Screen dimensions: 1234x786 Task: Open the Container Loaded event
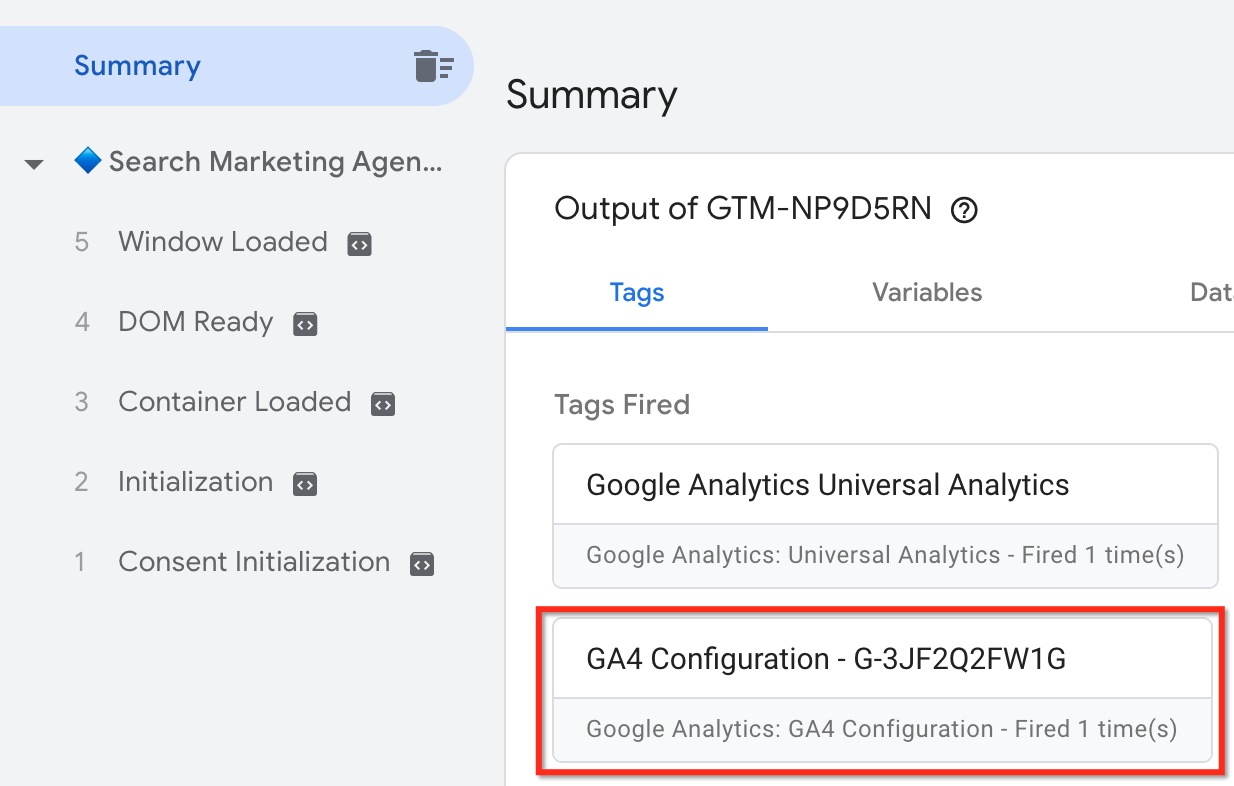235,402
